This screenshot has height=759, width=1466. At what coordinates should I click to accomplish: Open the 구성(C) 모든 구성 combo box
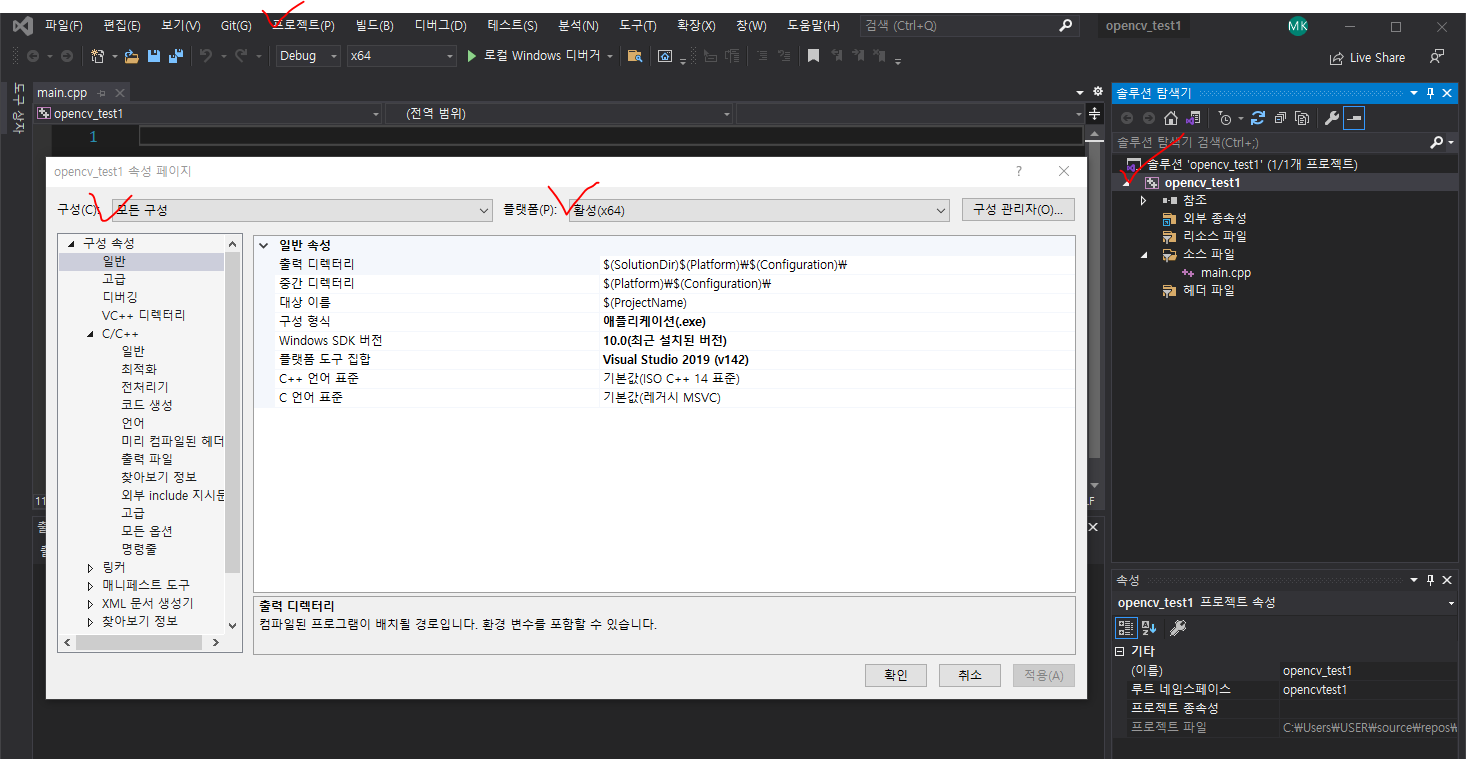(301, 210)
